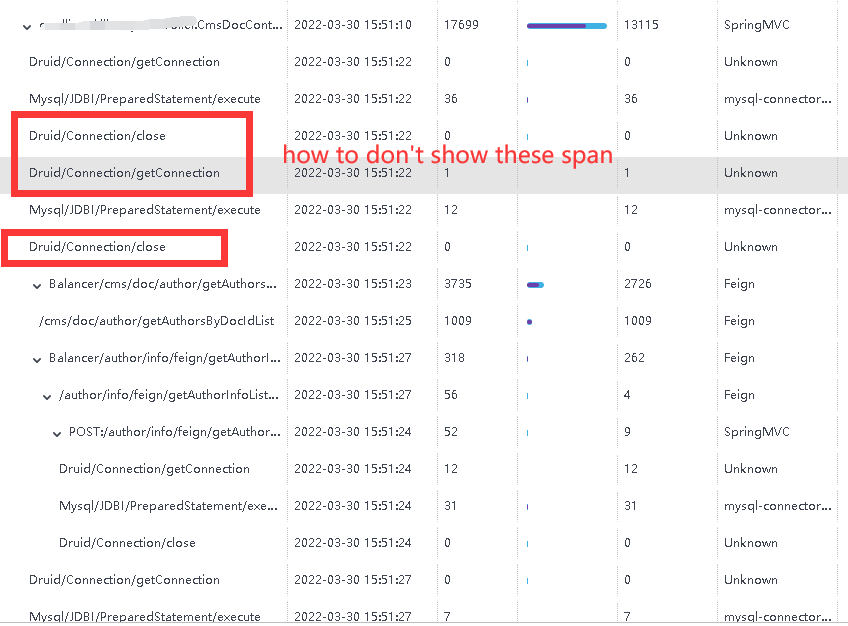Viewport: 848px width, 626px height.
Task: Collapse the /author/info/feign/getAuthorInfoList span chevron
Action: (x=47, y=397)
